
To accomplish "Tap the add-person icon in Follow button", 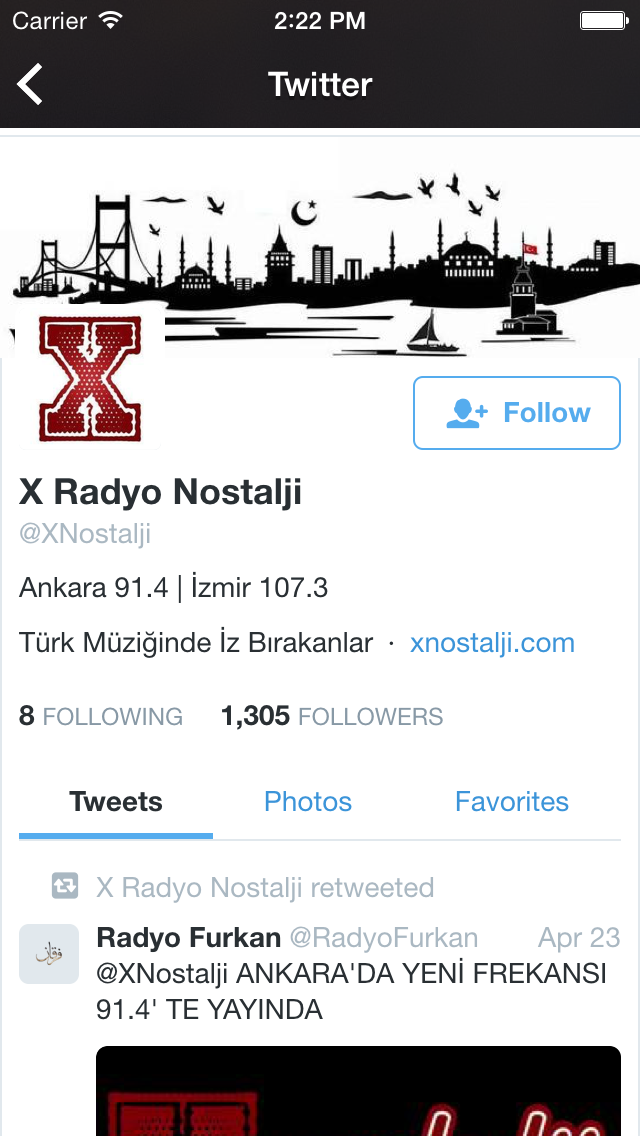I will (467, 413).
